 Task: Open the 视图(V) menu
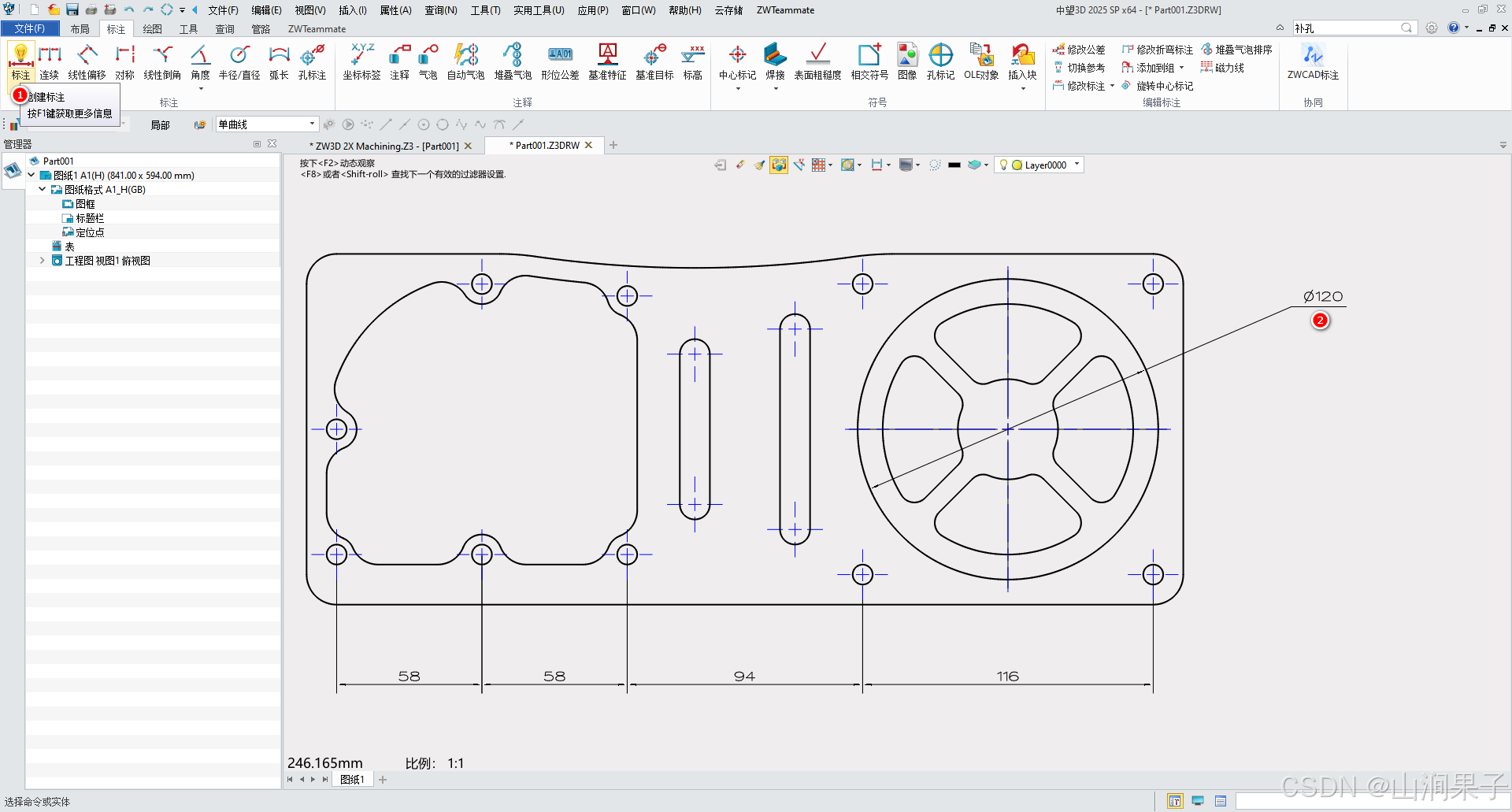pos(309,10)
